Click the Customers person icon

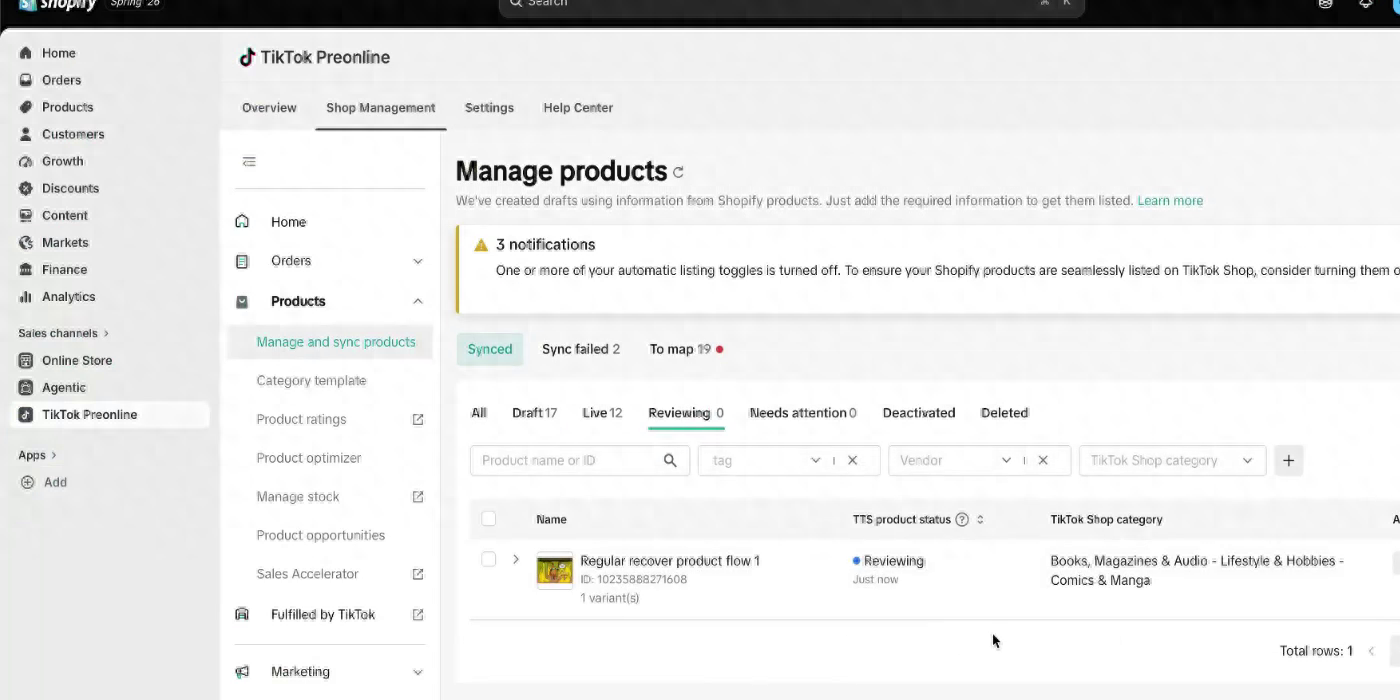click(26, 134)
